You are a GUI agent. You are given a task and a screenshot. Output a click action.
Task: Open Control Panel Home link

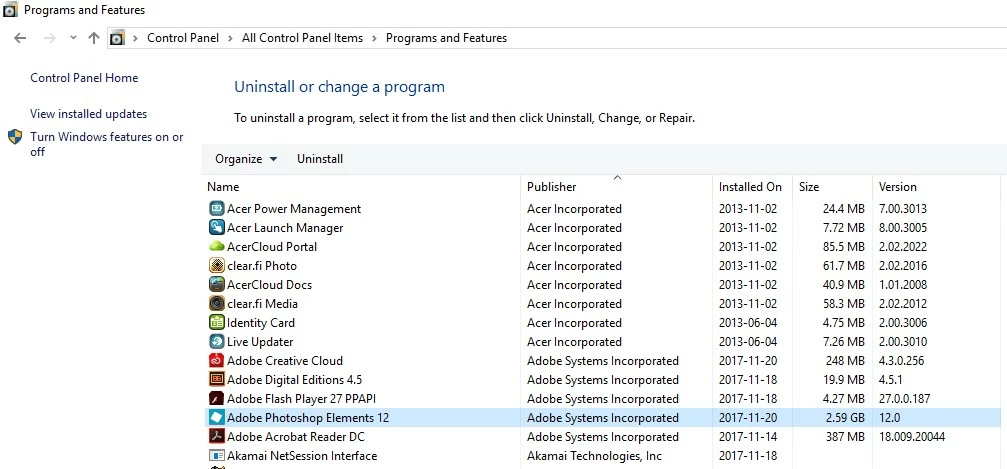pos(84,78)
